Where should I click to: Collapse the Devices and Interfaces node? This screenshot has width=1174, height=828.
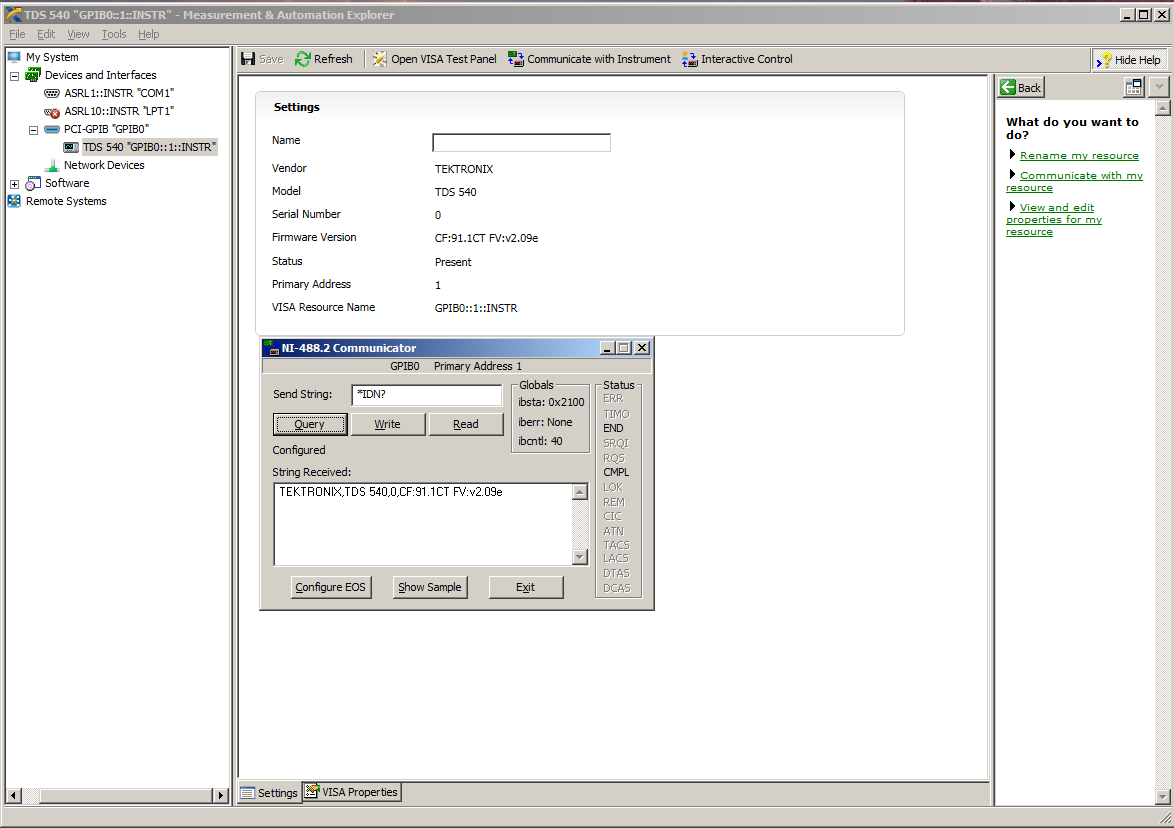pyautogui.click(x=14, y=76)
